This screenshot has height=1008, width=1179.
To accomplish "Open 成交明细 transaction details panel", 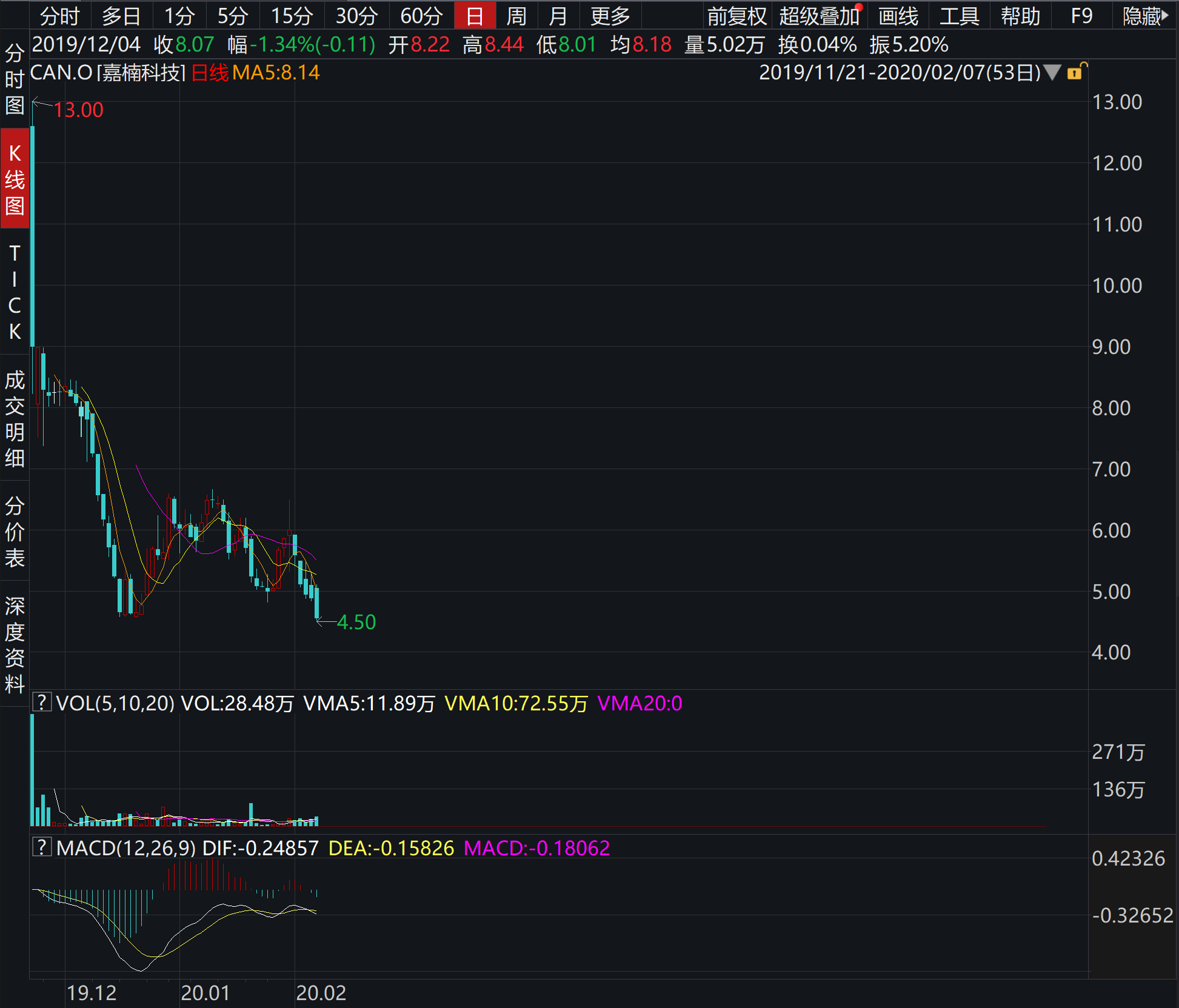I will 15,419.
